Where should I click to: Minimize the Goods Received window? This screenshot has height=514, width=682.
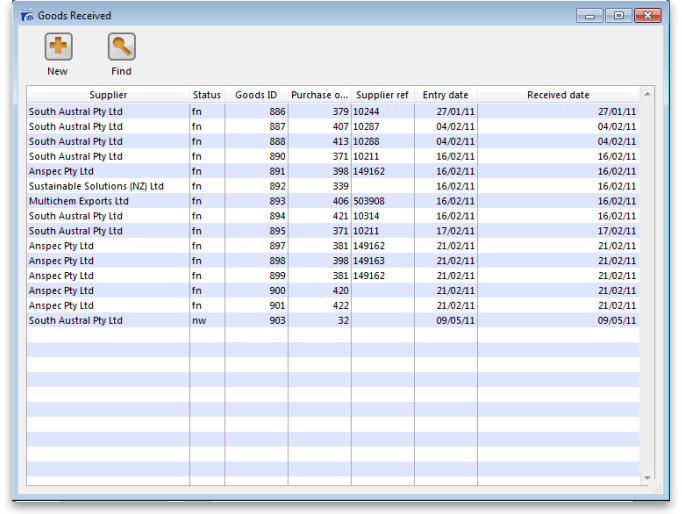pyautogui.click(x=591, y=16)
